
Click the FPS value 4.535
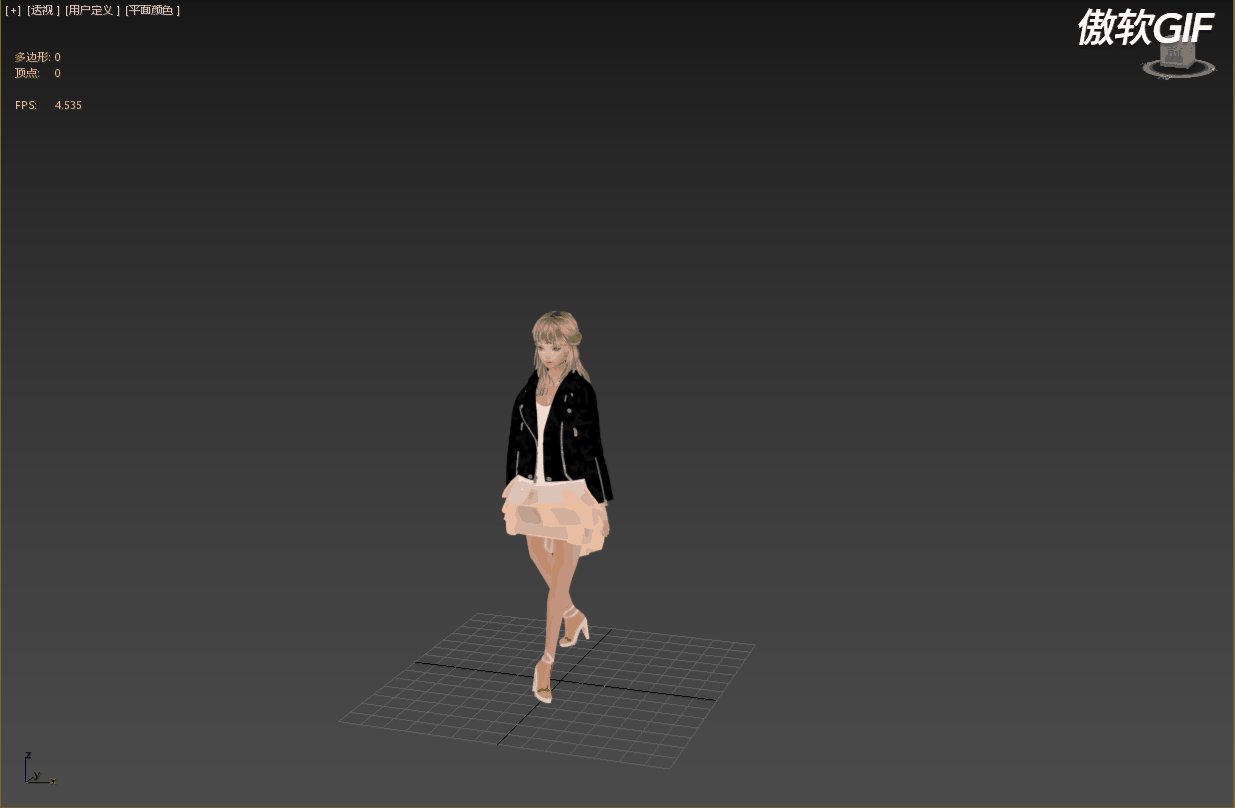[68, 105]
